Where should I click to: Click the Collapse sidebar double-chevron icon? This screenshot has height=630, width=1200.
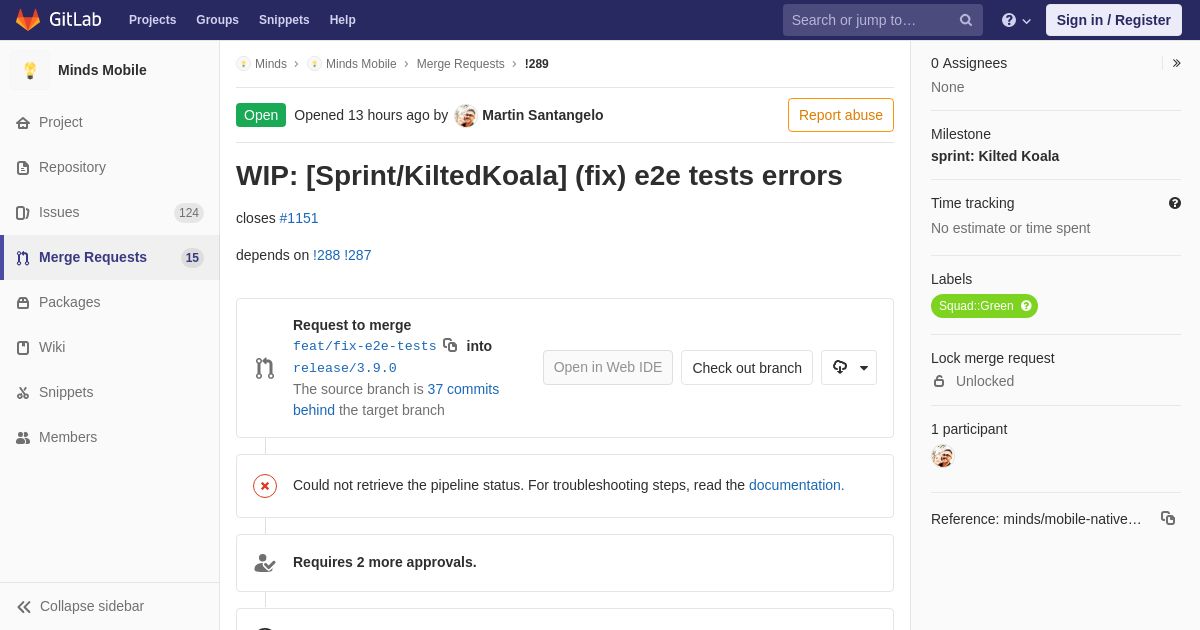pyautogui.click(x=24, y=607)
